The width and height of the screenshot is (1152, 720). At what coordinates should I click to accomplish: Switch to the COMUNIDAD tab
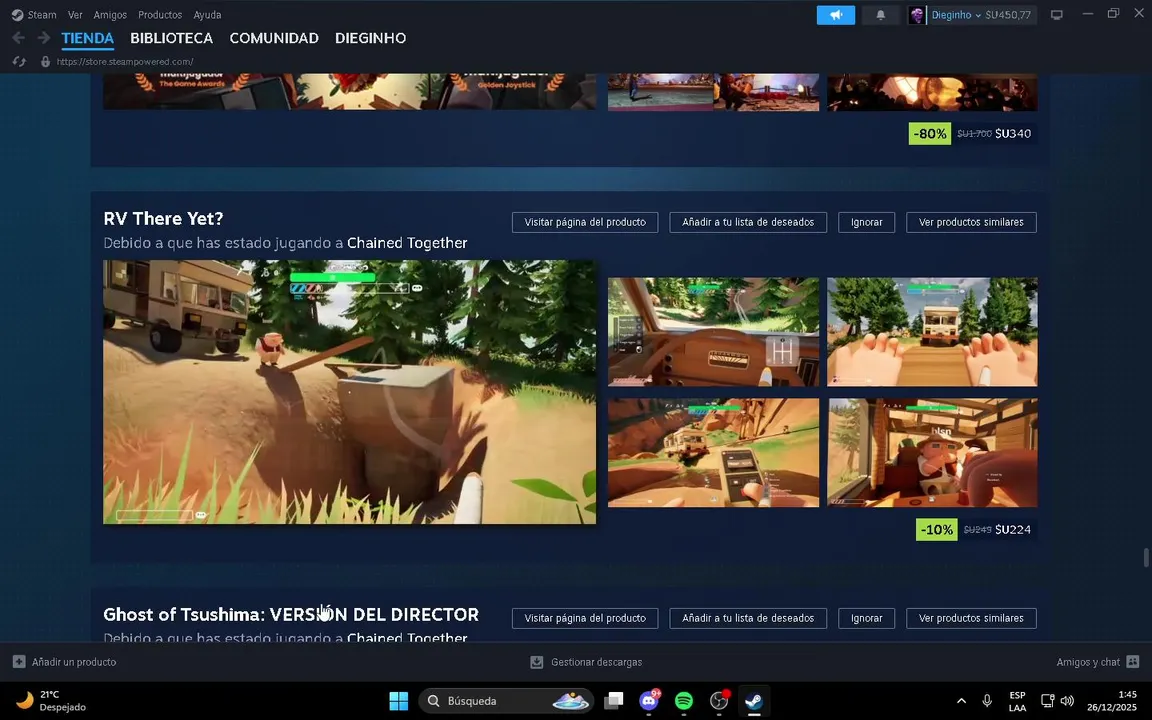pyautogui.click(x=274, y=38)
